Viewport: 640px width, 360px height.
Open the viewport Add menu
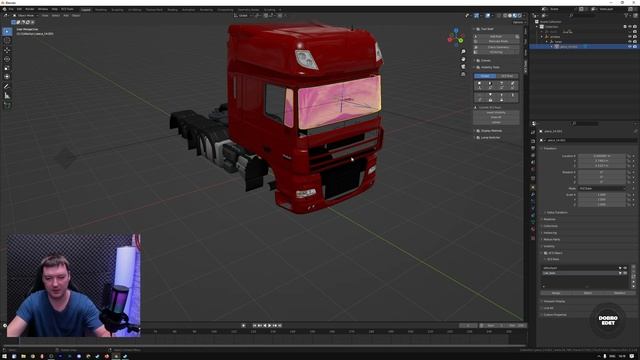coord(66,16)
